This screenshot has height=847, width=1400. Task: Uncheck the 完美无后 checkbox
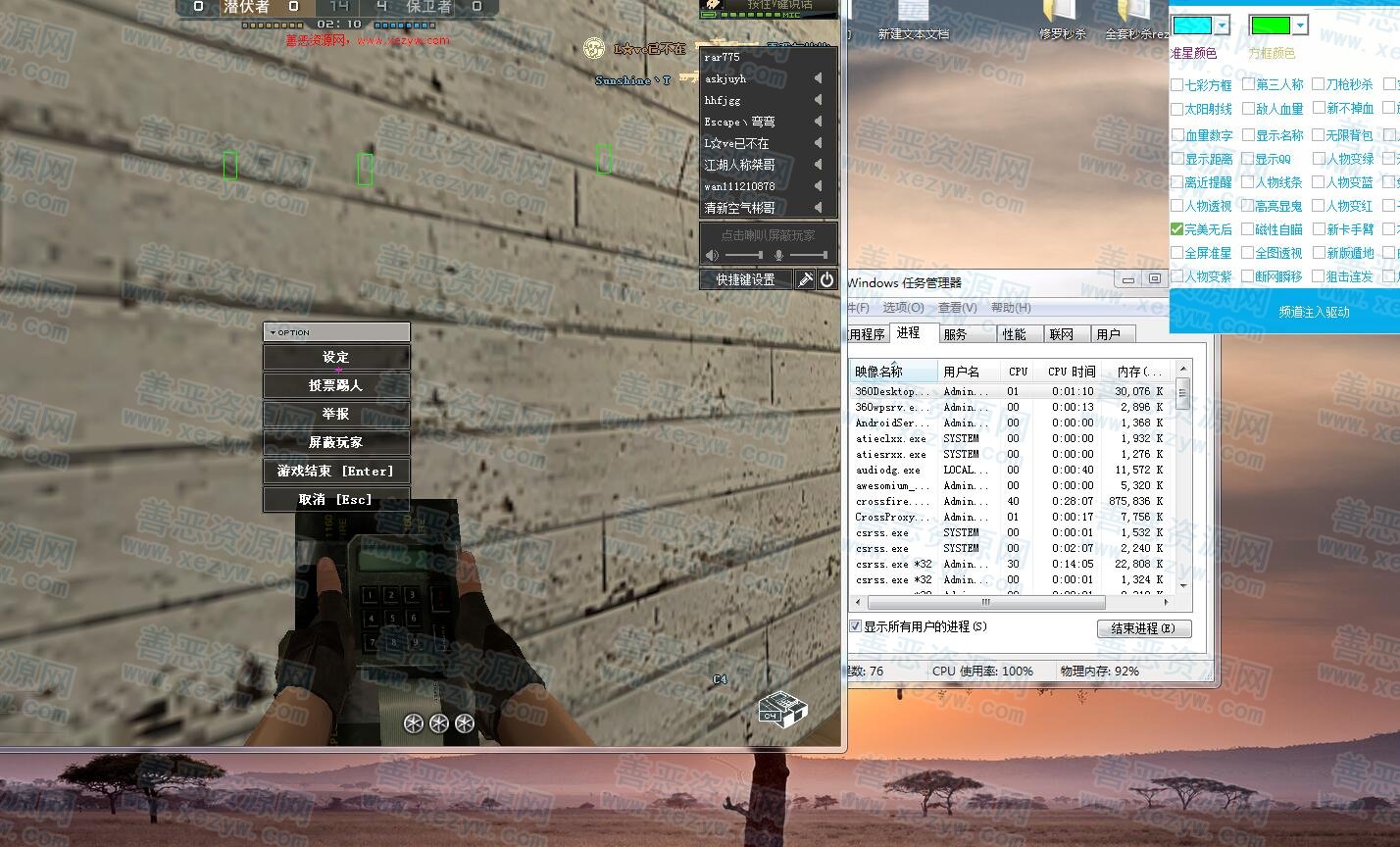coord(1177,229)
